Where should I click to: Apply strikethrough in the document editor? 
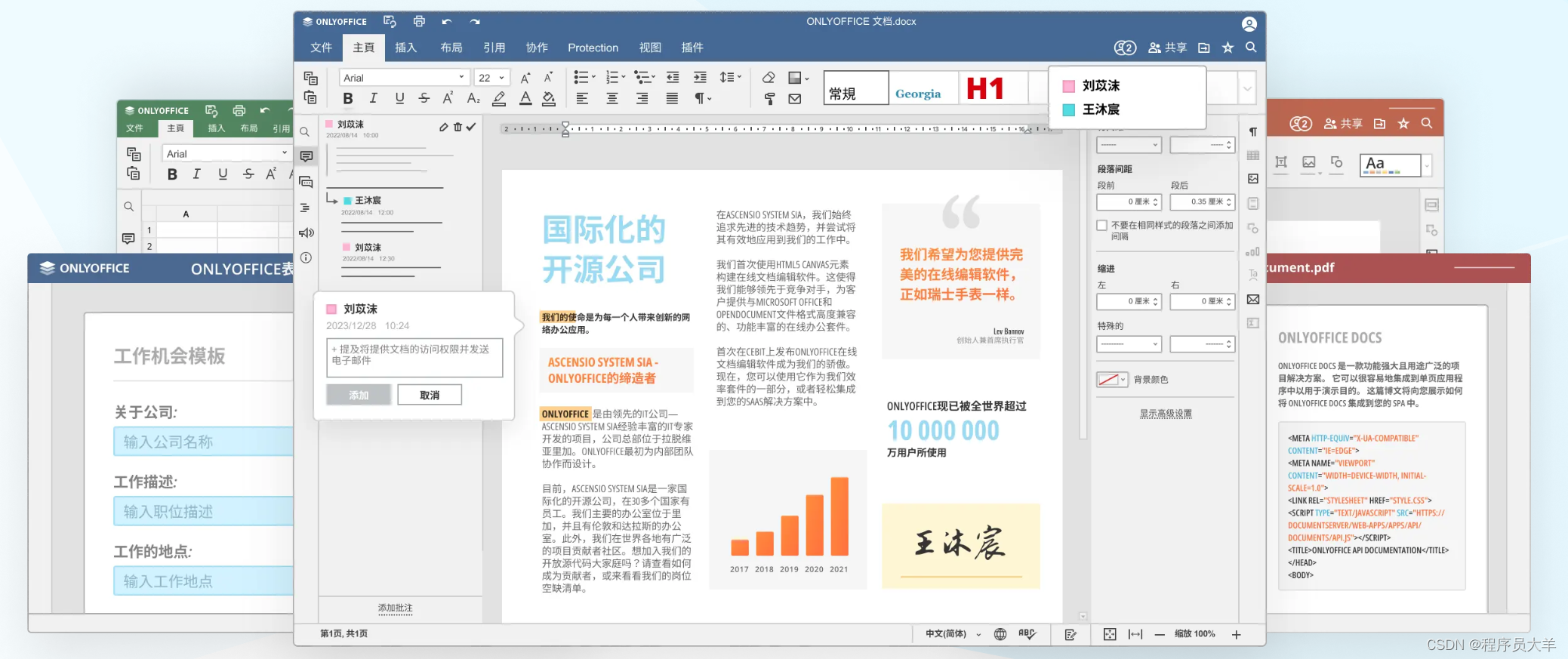point(424,98)
